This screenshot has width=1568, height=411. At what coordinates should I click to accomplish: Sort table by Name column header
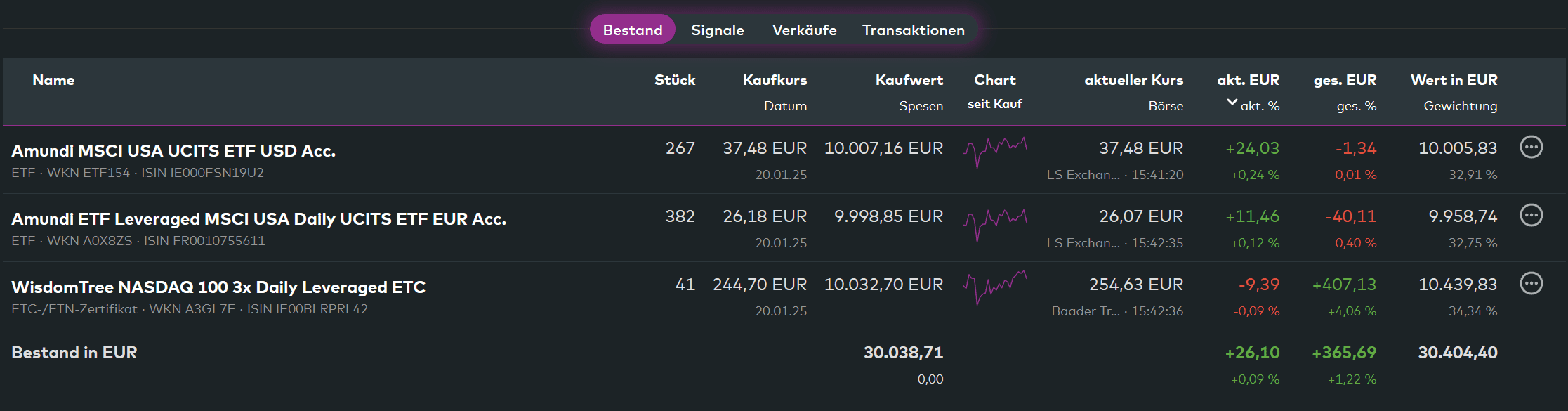[53, 80]
